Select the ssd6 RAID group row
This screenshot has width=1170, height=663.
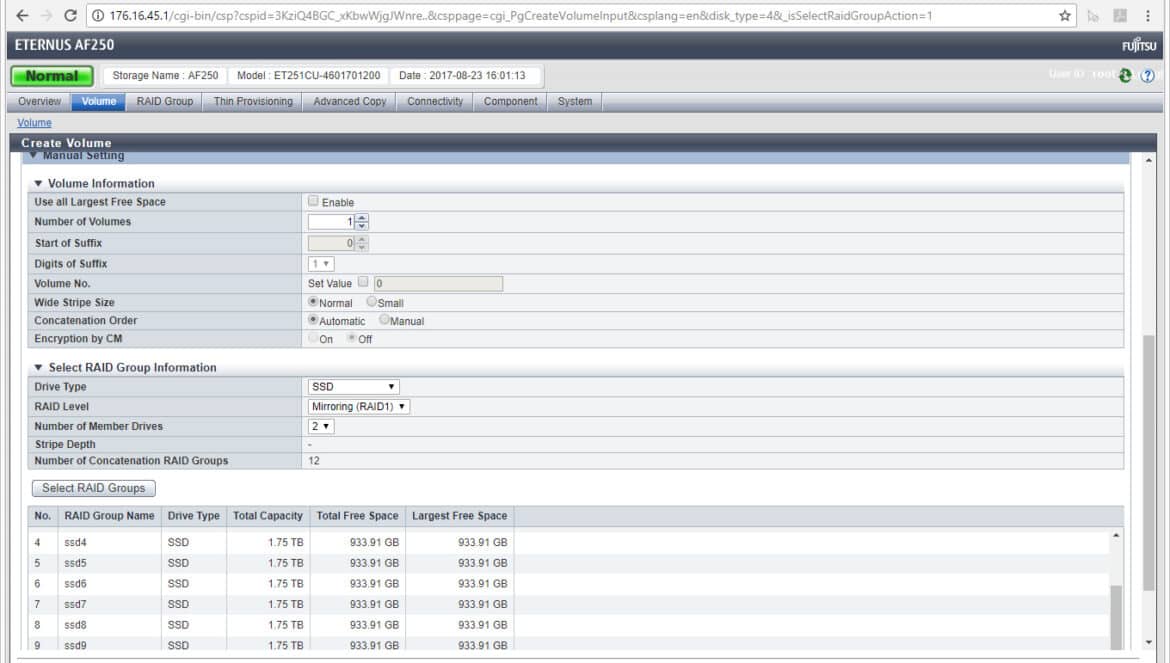point(569,584)
